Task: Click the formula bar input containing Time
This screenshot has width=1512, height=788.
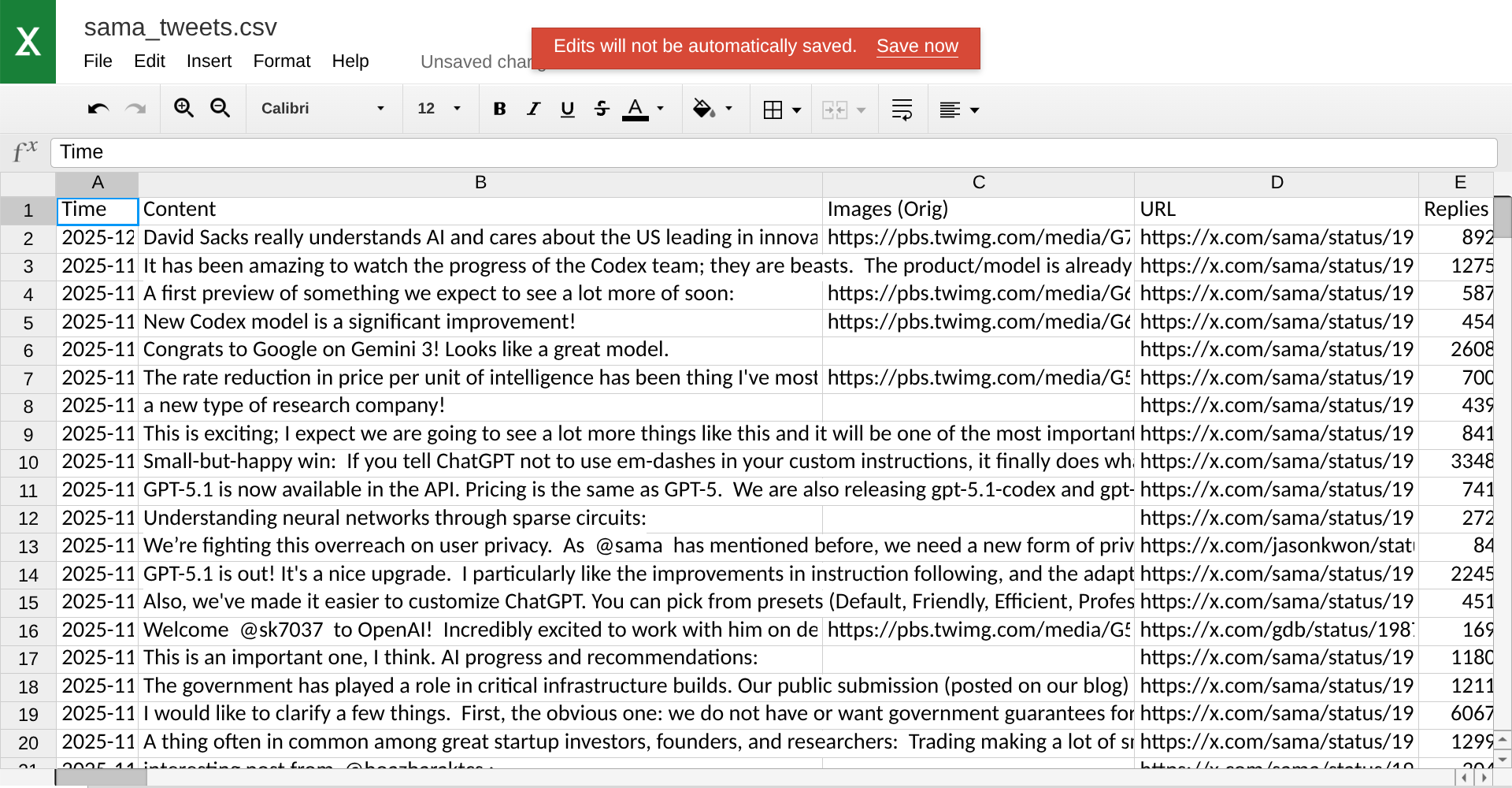Action: tap(773, 152)
